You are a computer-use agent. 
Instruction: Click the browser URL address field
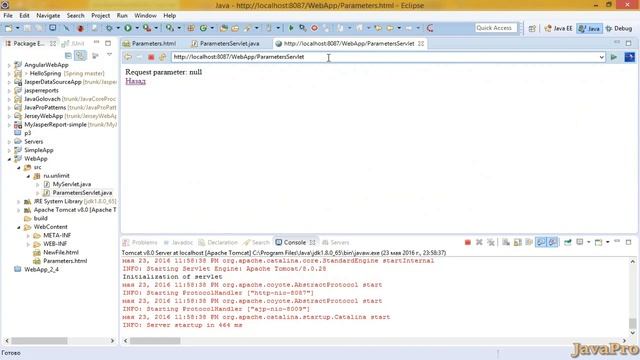click(385, 57)
